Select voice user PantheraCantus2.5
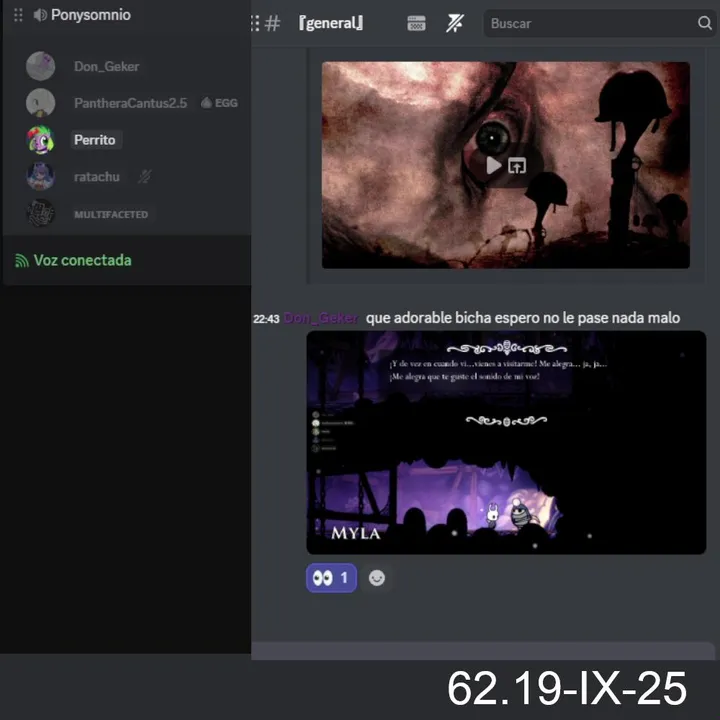Viewport: 720px width, 720px height. (130, 103)
